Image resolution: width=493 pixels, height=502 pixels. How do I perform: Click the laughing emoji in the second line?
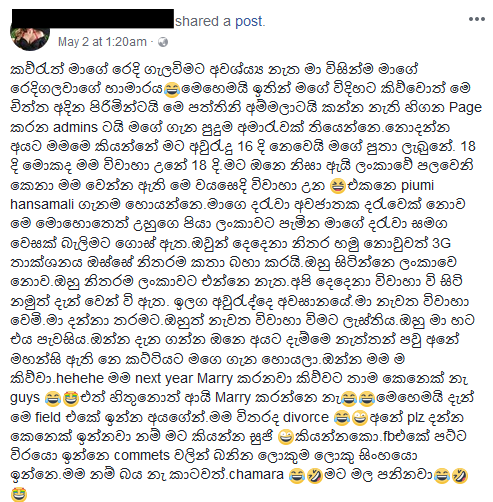pyautogui.click(x=172, y=89)
